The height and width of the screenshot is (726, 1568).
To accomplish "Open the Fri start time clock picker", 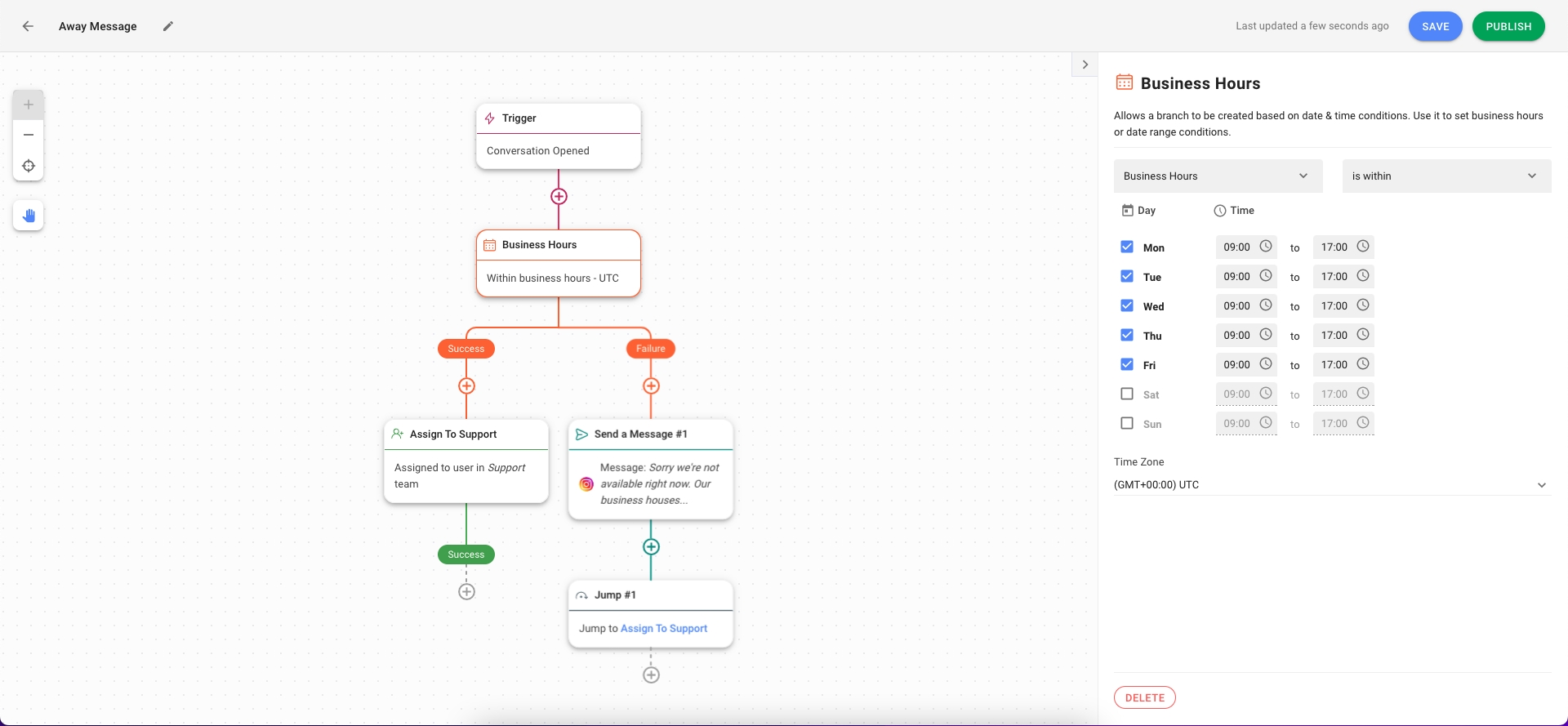I will pyautogui.click(x=1266, y=363).
